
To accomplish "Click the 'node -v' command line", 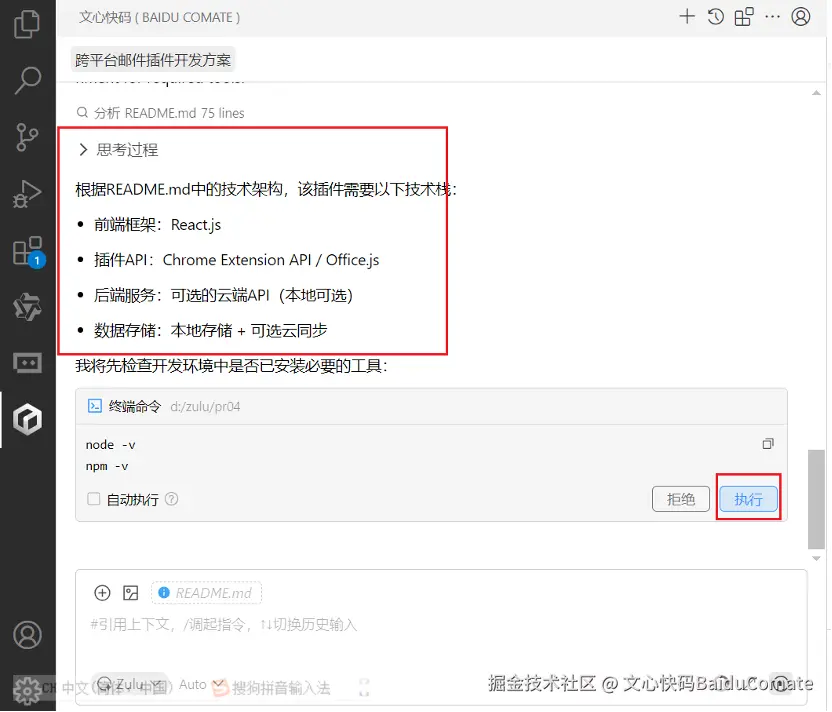I will coord(110,445).
